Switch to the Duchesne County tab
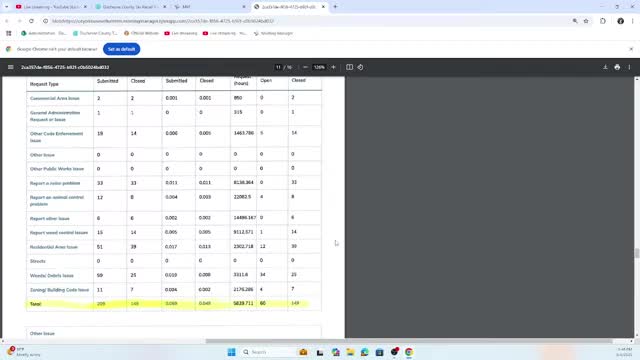Image resolution: width=640 pixels, height=360 pixels. pyautogui.click(x=131, y=7)
